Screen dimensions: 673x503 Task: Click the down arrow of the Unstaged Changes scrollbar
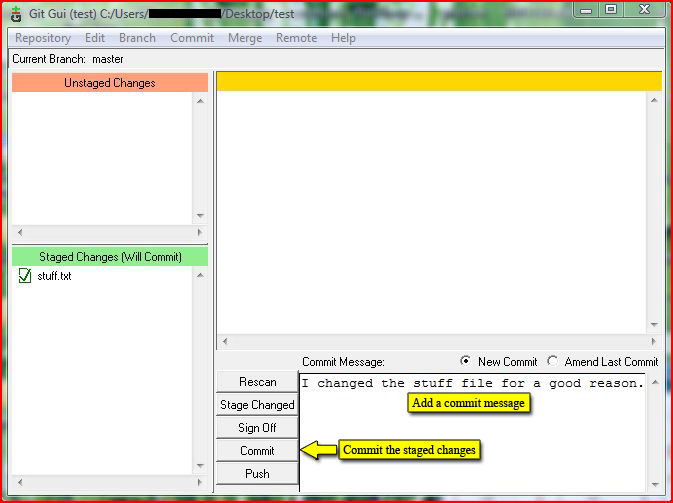click(x=200, y=215)
